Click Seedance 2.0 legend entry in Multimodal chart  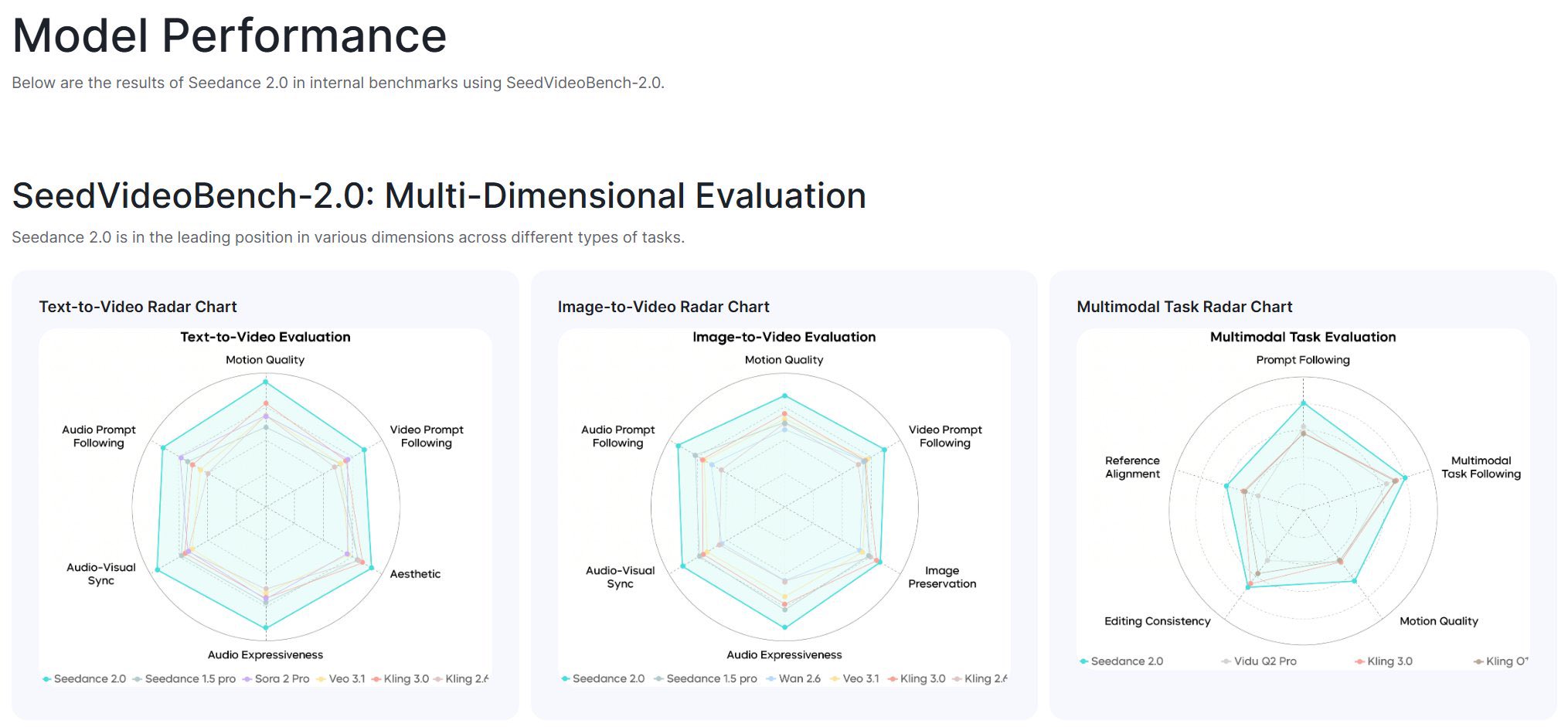click(1121, 661)
